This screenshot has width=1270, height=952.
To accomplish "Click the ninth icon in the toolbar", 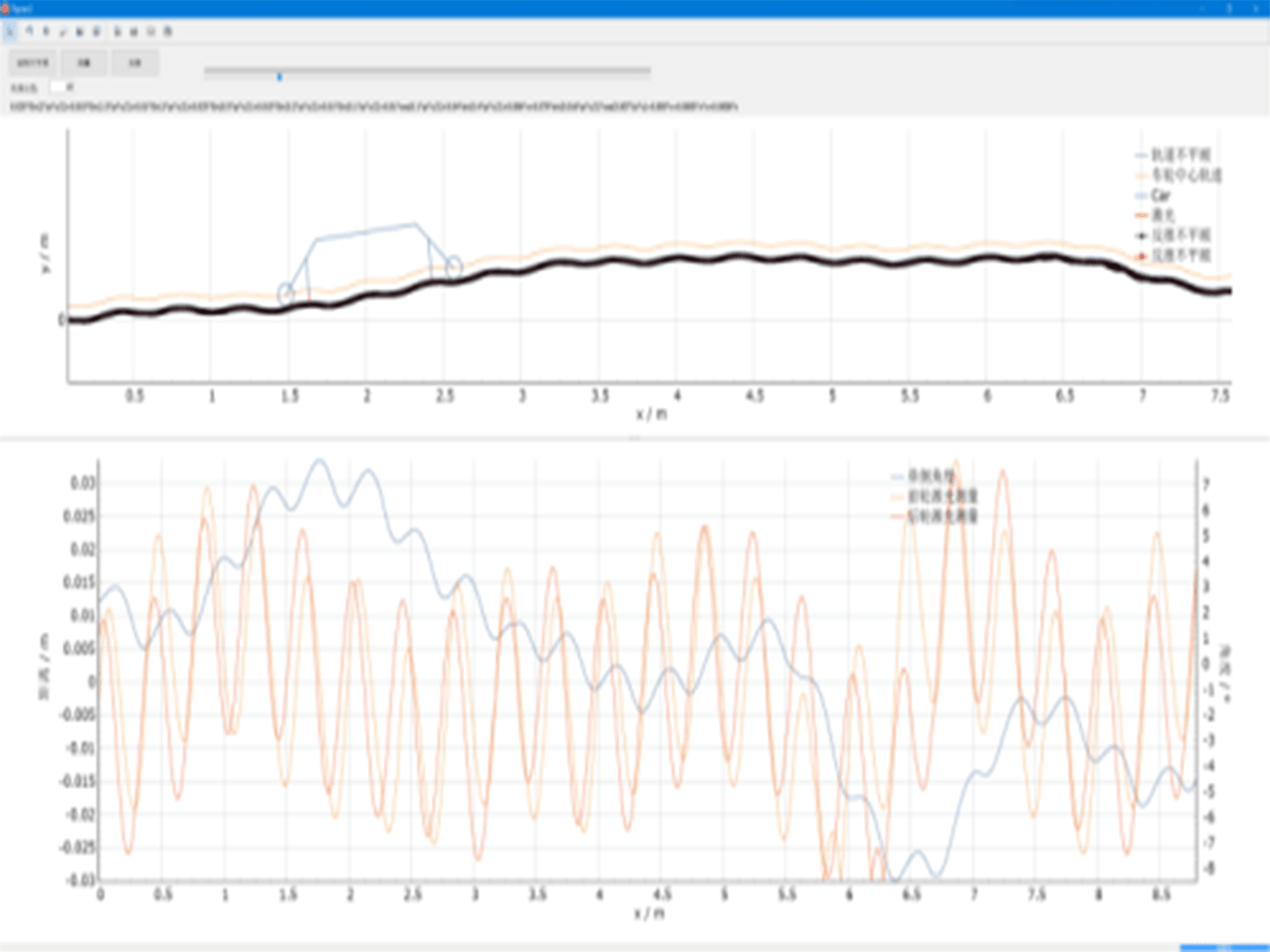I will [x=151, y=31].
